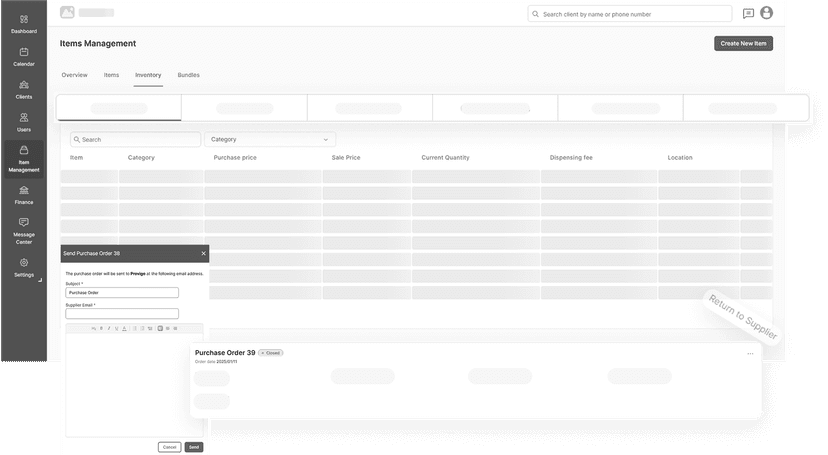Screen dimensions: 828x455
Task: Focus the inventory Search field
Action: pyautogui.click(x=135, y=139)
